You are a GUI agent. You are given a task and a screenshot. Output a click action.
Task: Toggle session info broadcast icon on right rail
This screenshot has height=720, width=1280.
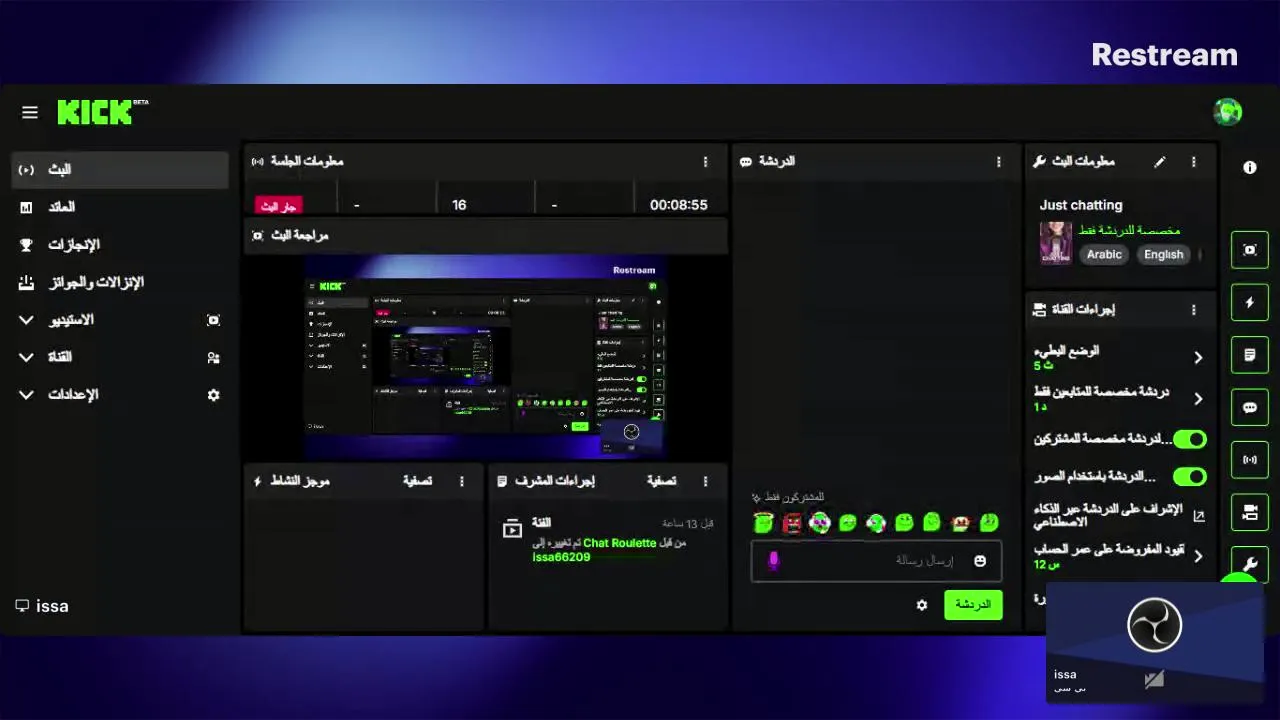tap(1250, 460)
